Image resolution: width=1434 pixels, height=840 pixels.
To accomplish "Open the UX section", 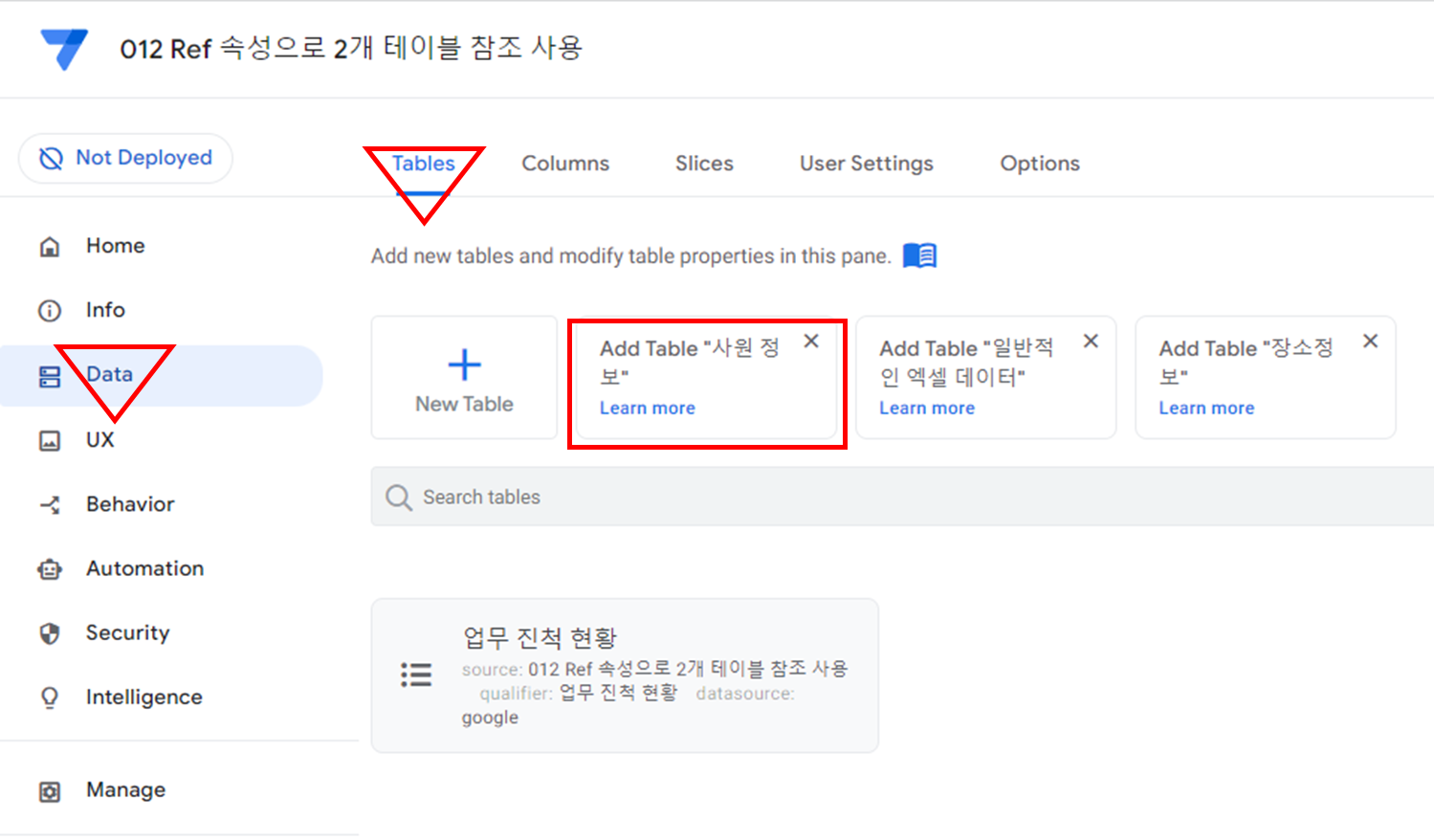I will tap(99, 439).
